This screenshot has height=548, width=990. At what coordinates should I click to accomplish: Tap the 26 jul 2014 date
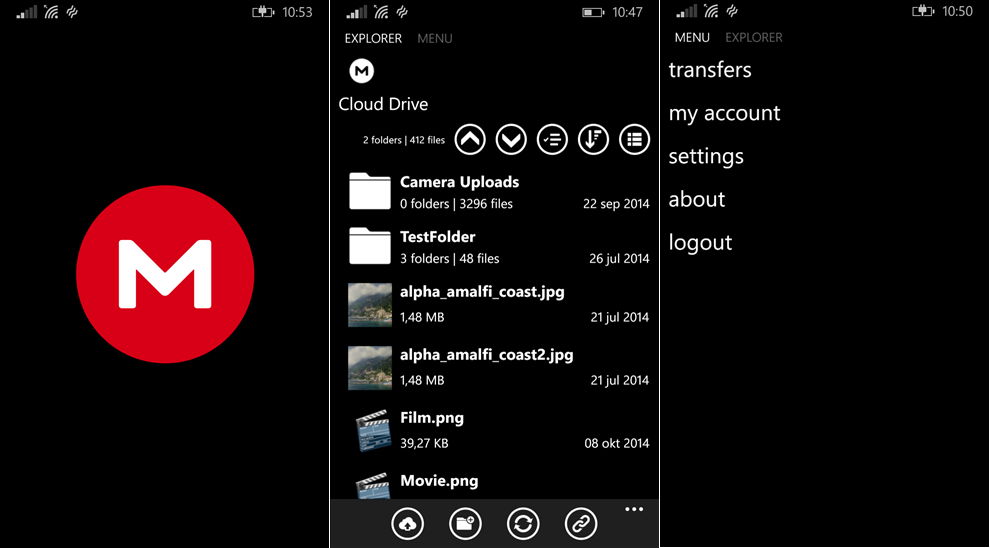point(619,259)
